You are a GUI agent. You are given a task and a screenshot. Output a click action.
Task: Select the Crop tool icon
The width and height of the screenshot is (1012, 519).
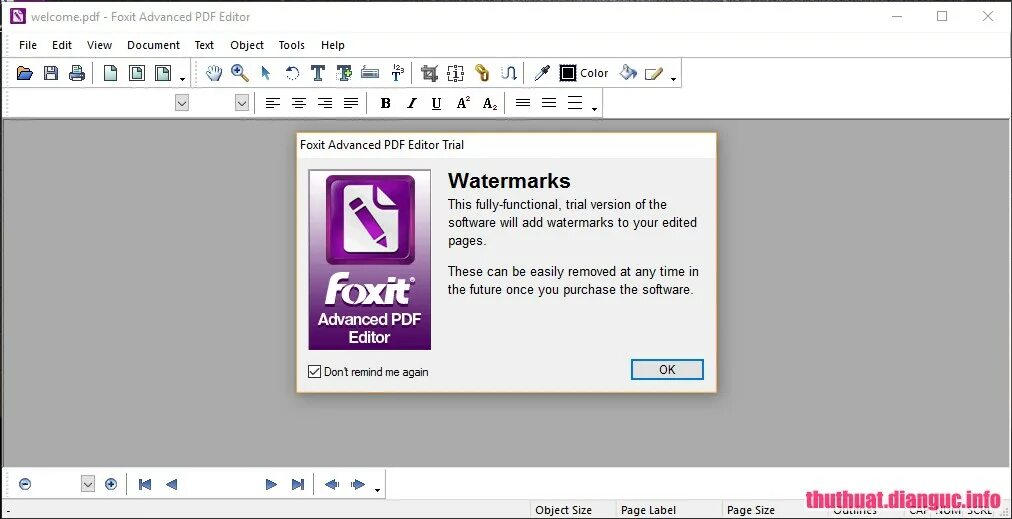tap(429, 73)
